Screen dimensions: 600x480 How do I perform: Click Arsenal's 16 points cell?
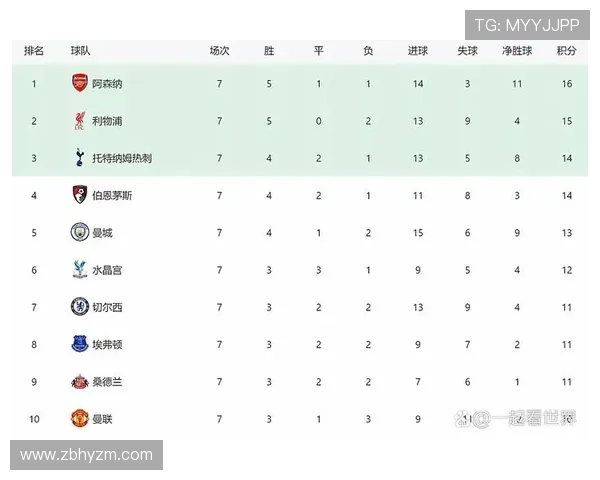click(x=567, y=84)
